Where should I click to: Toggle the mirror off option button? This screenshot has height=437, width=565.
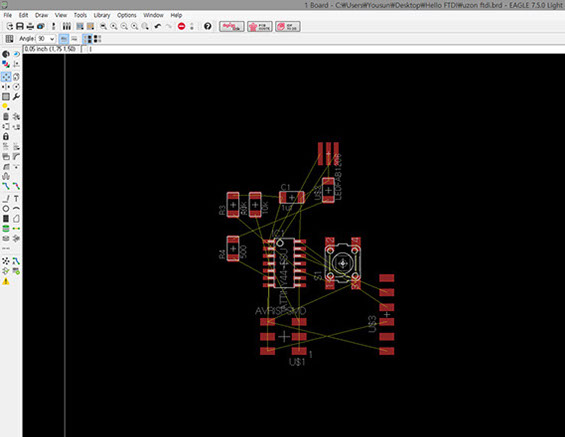64,39
